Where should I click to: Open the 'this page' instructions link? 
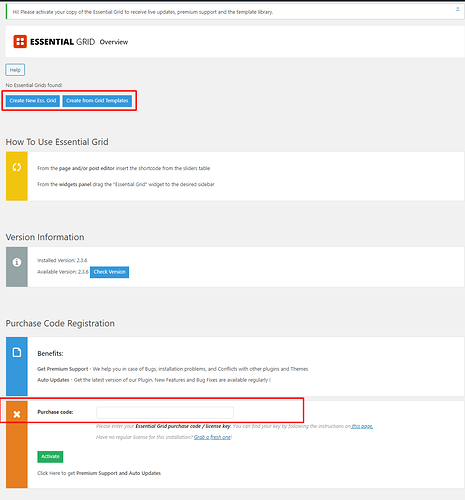pos(362,426)
